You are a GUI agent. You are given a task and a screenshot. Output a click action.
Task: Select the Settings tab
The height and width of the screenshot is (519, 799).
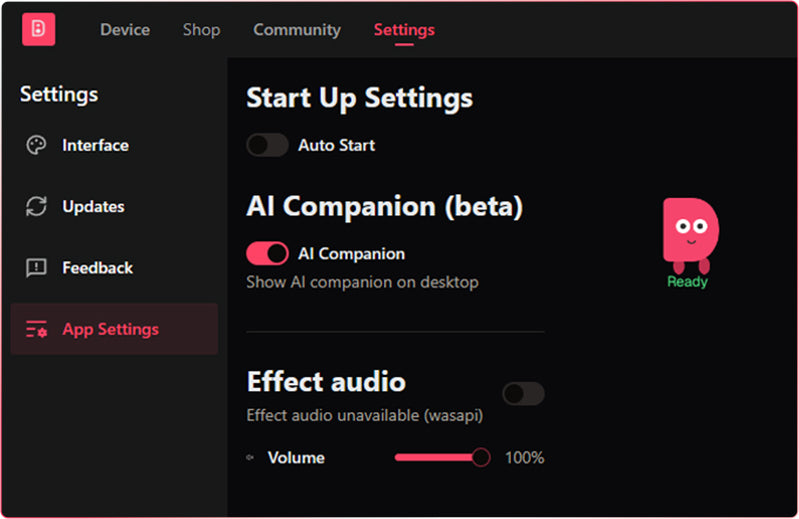click(404, 30)
